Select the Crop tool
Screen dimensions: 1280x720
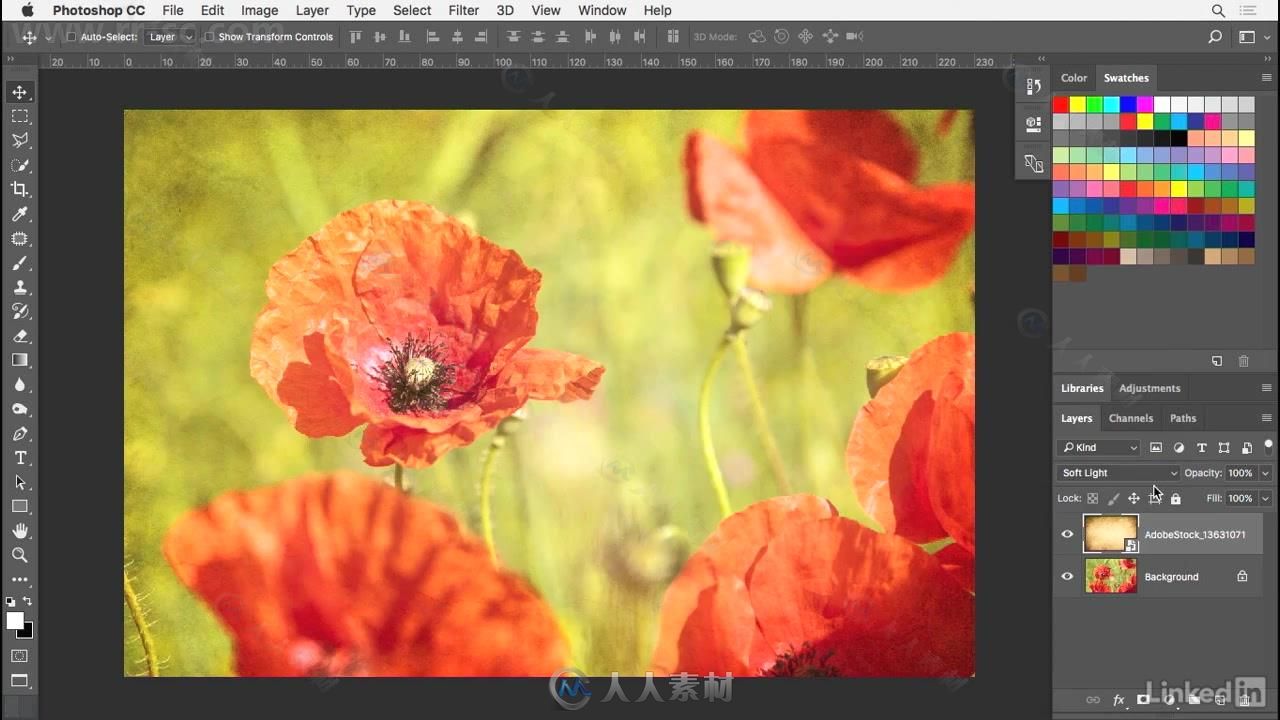point(20,189)
